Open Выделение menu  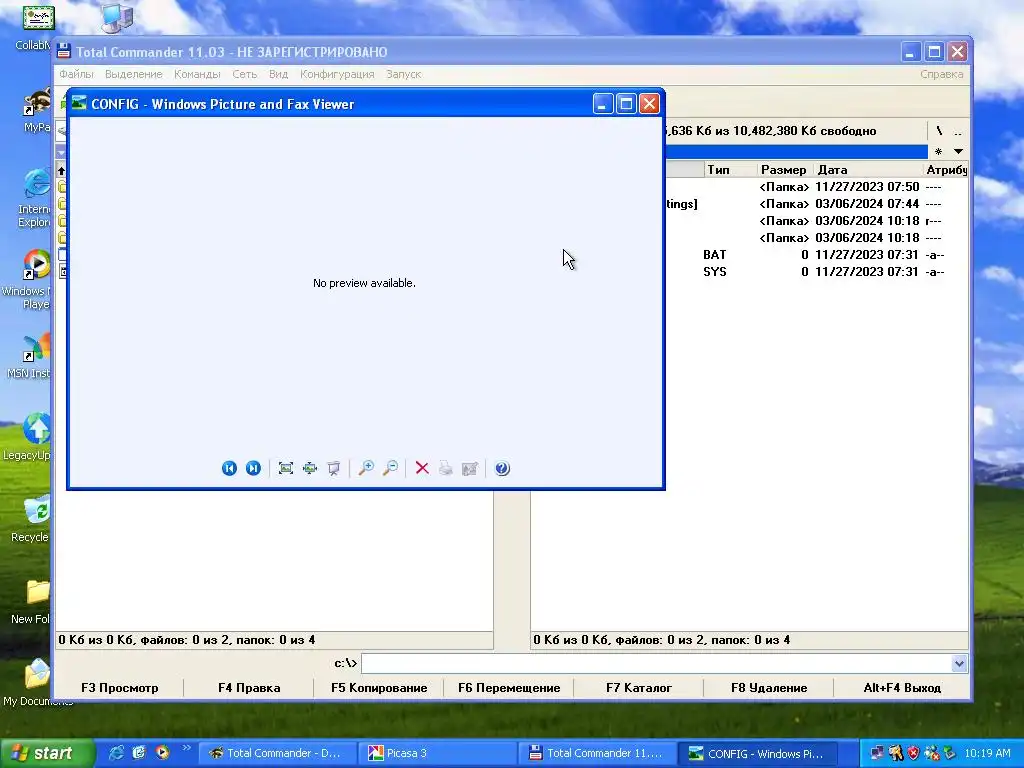coord(134,74)
